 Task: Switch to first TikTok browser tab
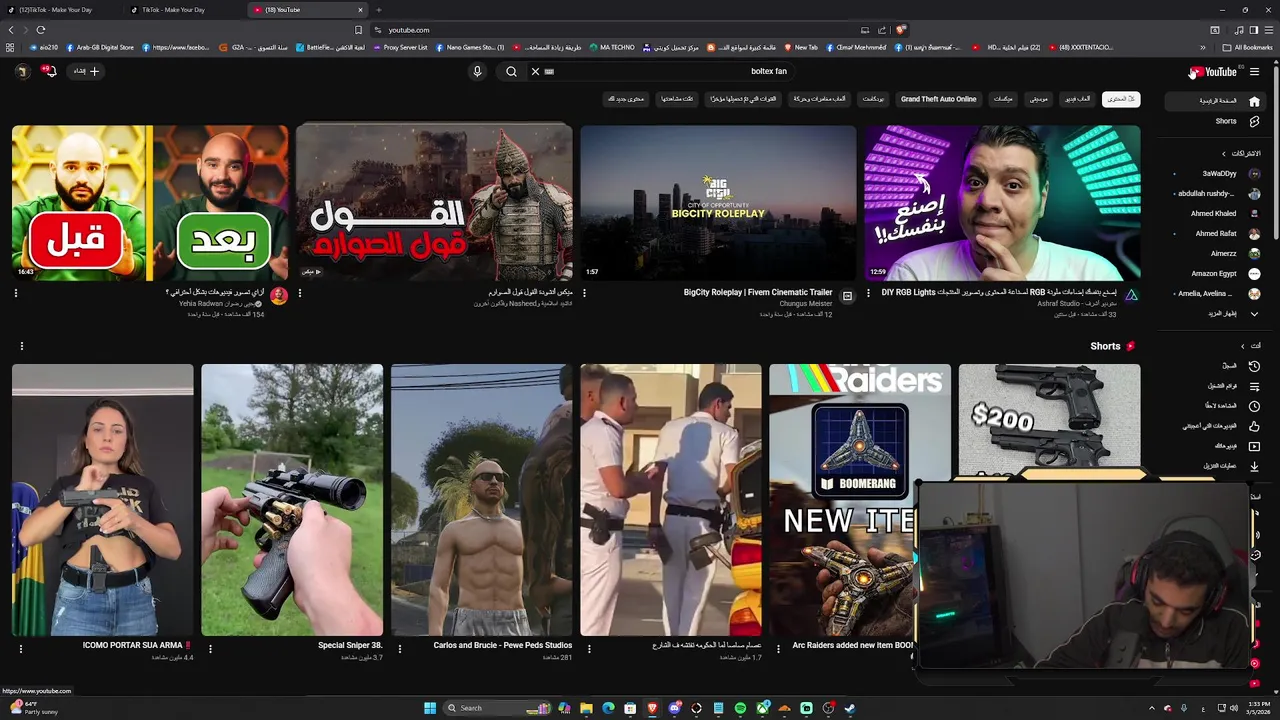62,10
